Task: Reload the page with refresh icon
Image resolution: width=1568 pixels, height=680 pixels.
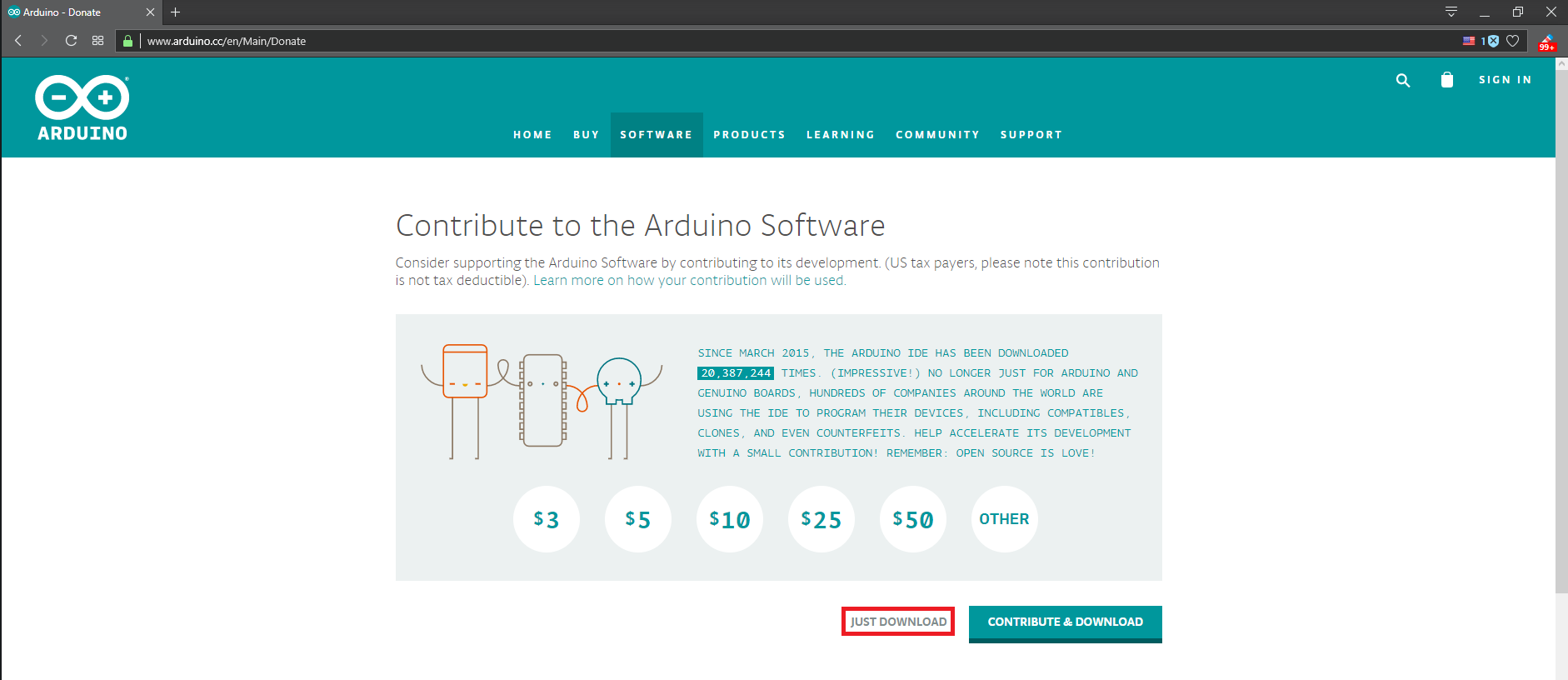Action: [x=71, y=41]
